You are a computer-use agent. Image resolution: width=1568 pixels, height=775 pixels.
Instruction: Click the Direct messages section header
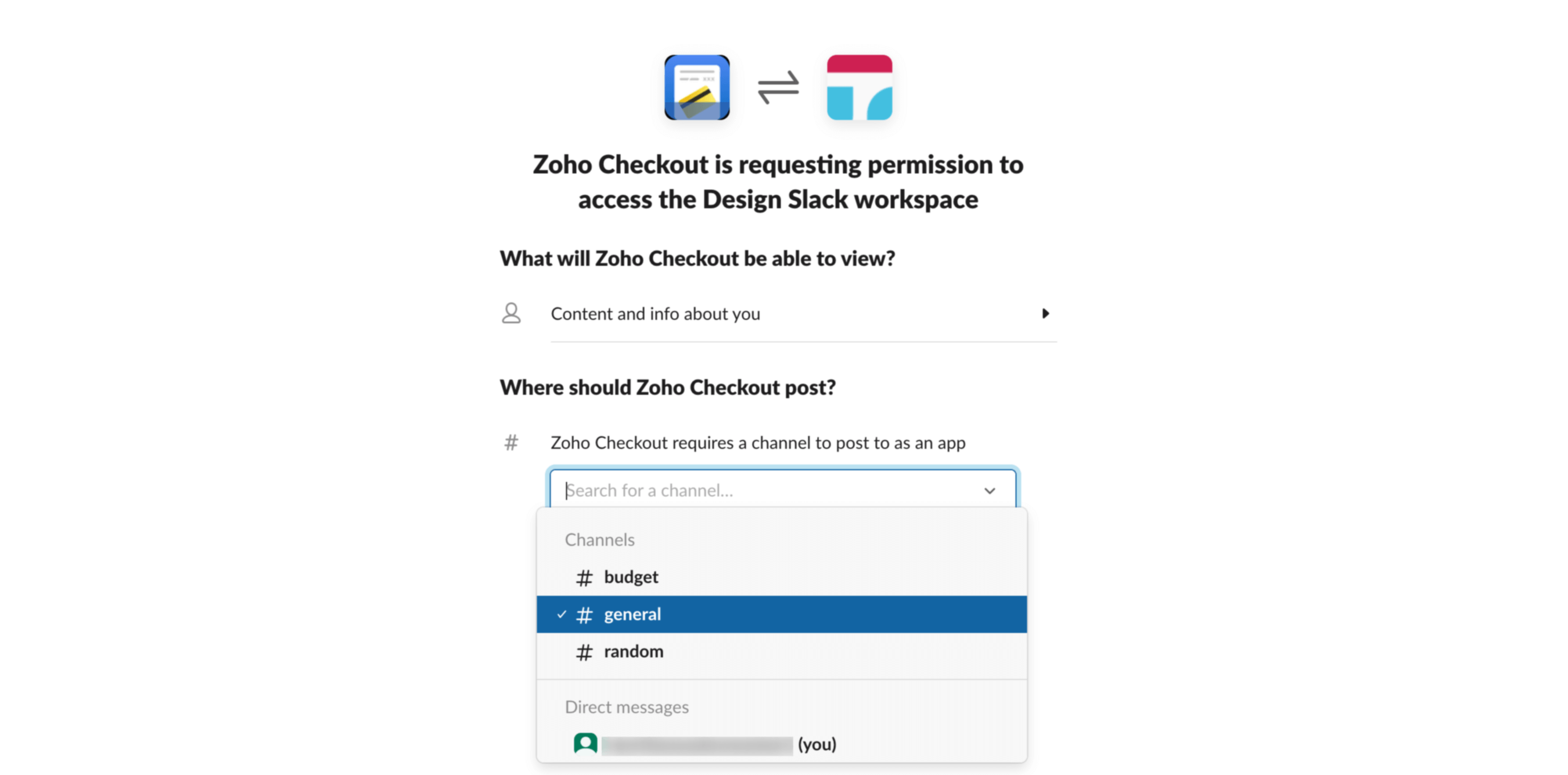[x=627, y=707]
